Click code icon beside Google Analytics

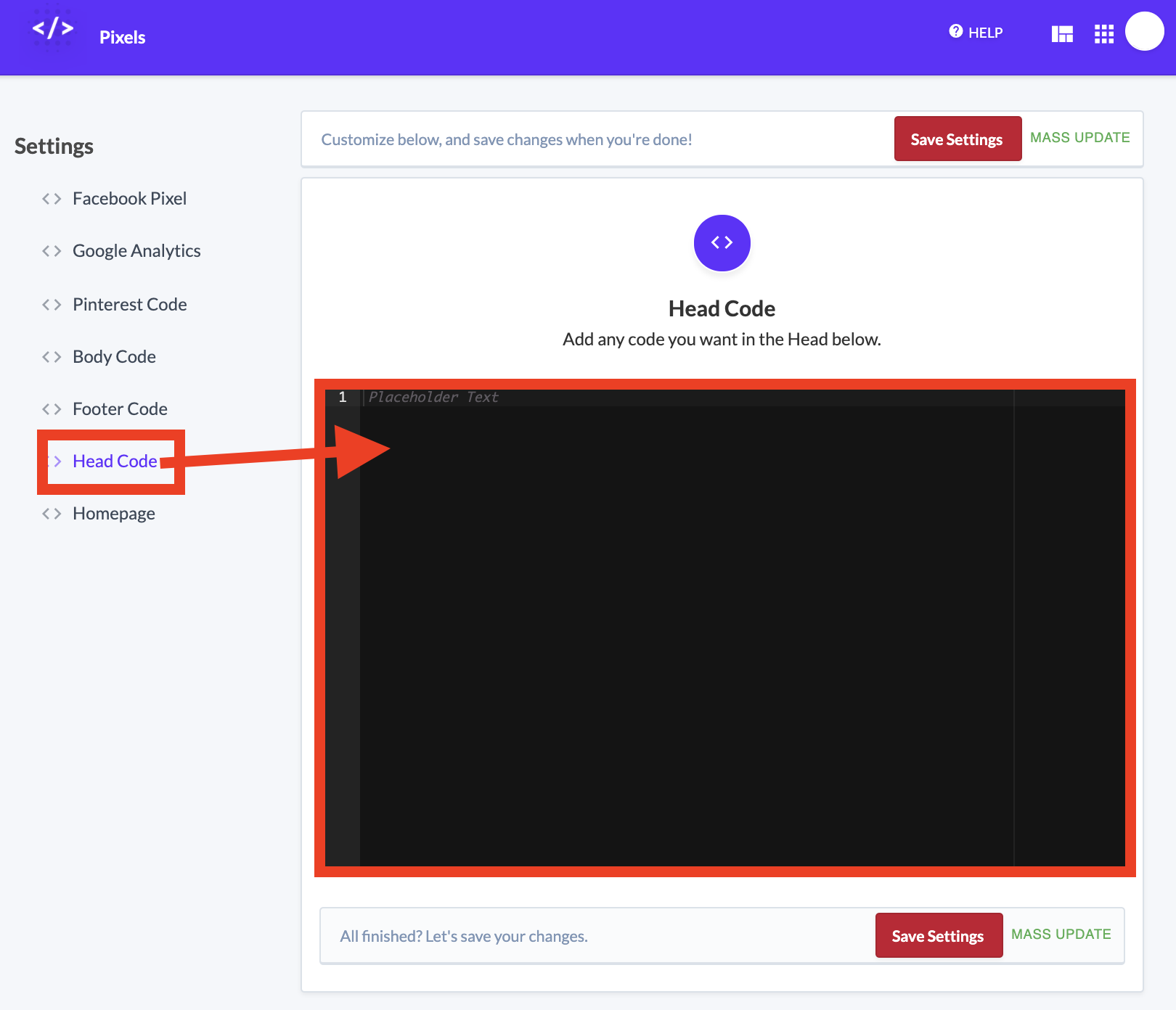click(x=52, y=251)
